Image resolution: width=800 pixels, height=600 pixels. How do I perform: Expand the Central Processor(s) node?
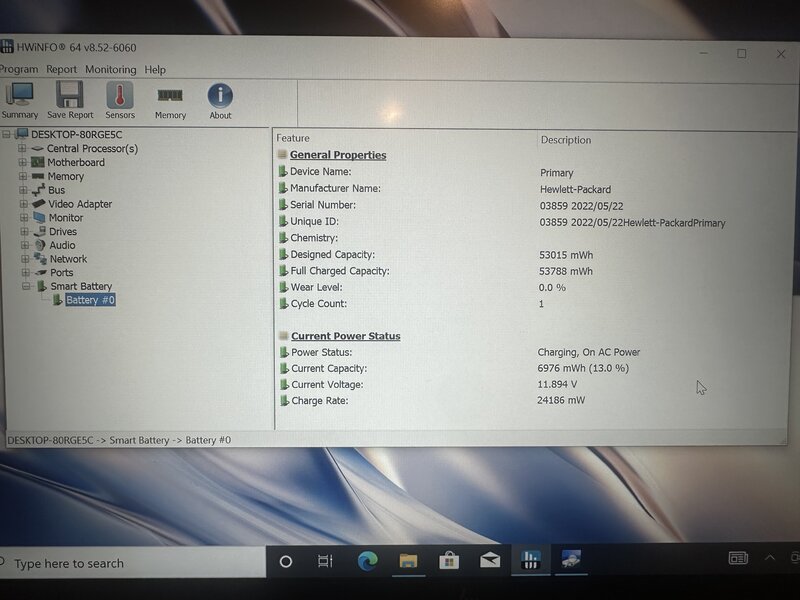(22, 148)
